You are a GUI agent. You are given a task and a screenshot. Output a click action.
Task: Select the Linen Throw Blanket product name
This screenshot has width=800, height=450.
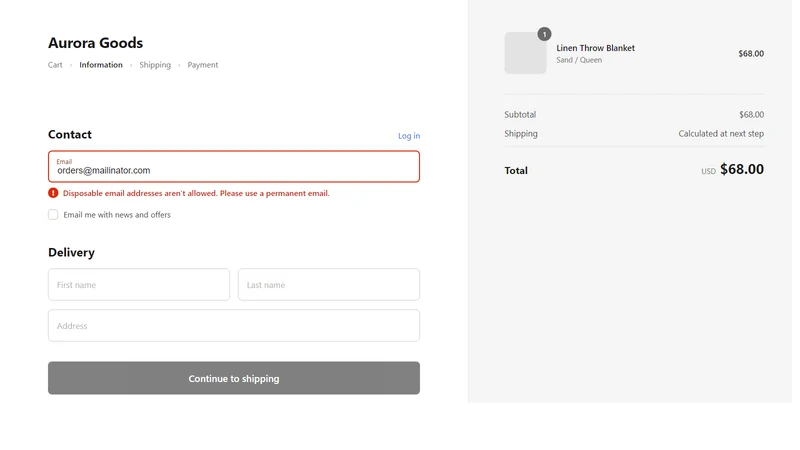coord(595,48)
